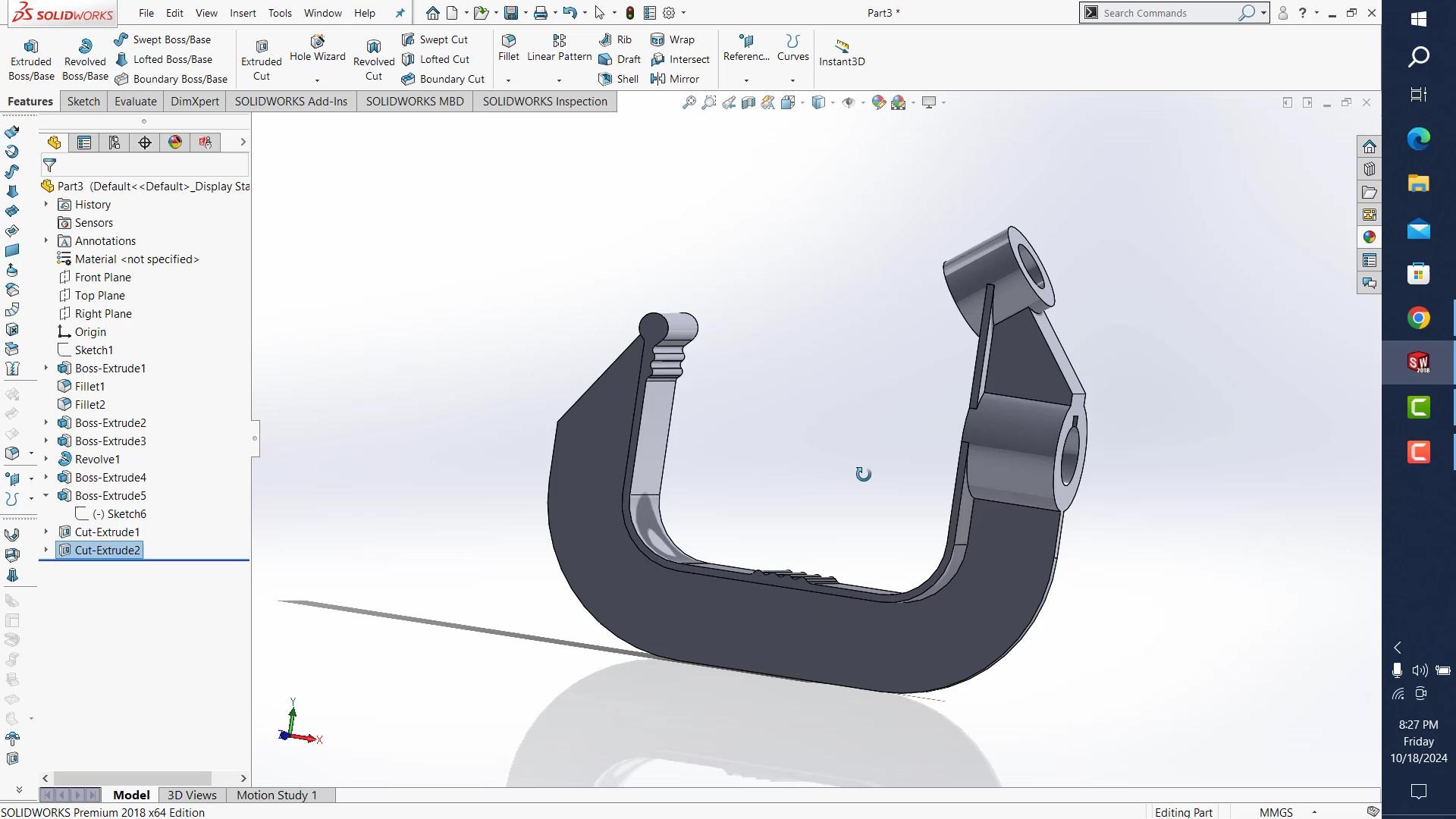
Task: Click the Zoom to Fit icon
Action: (x=689, y=102)
